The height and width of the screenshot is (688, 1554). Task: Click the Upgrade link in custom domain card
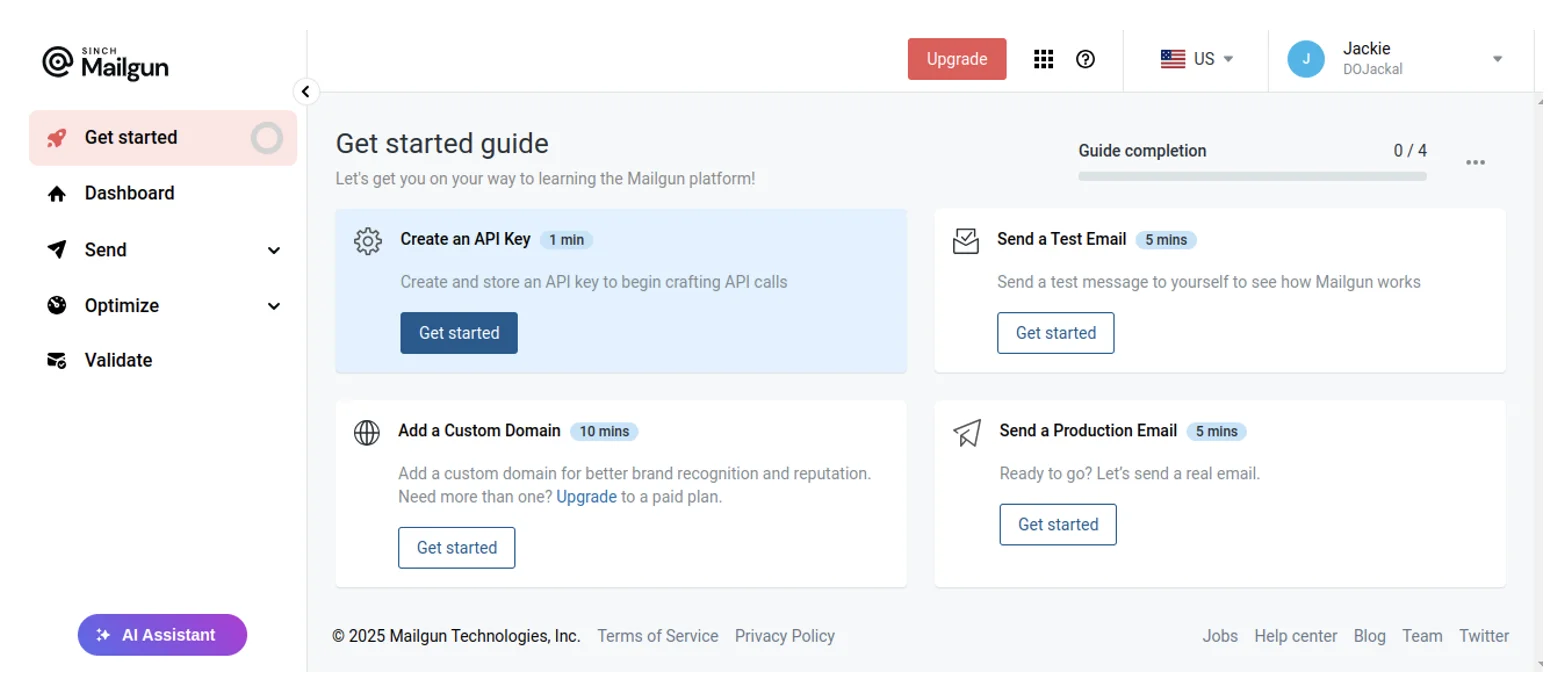(587, 497)
